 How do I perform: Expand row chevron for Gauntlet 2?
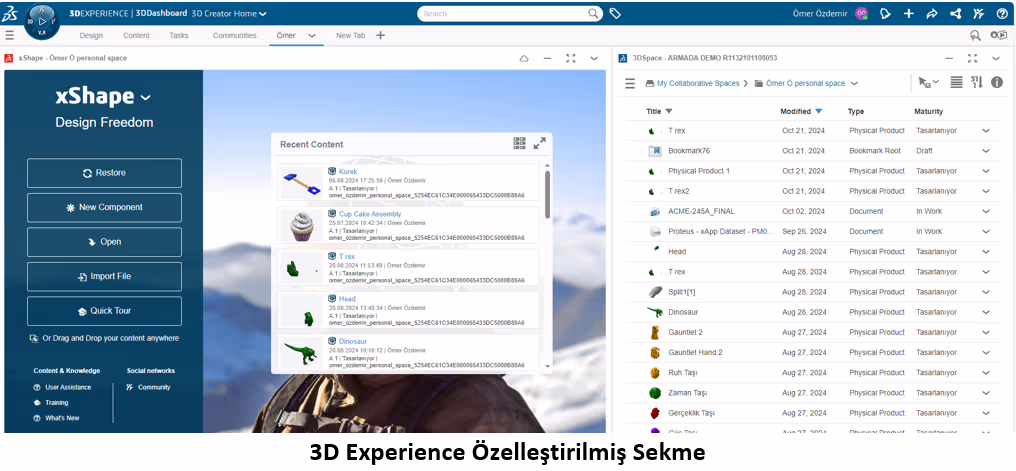986,332
